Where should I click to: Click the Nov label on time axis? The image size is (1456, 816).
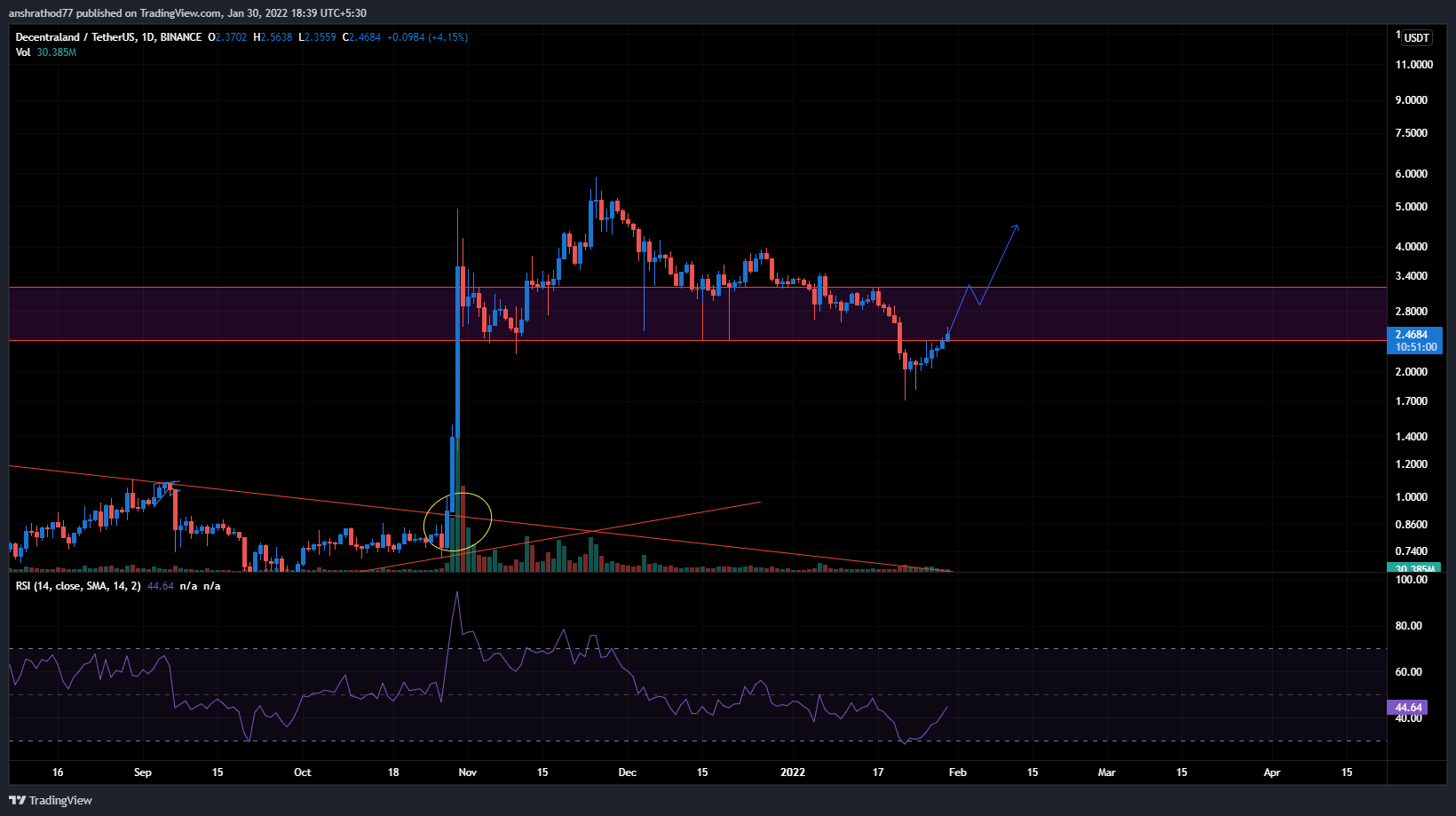(468, 772)
